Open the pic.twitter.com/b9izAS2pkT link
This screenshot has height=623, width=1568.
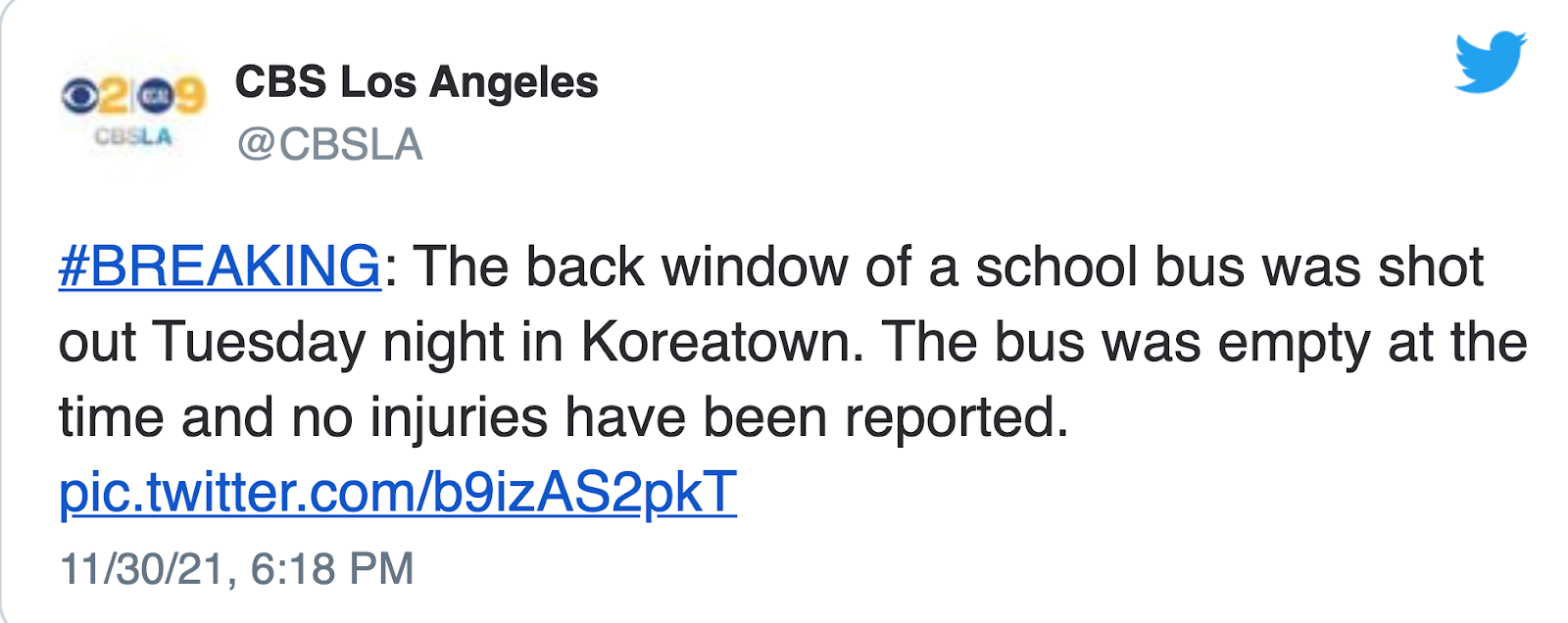(398, 492)
